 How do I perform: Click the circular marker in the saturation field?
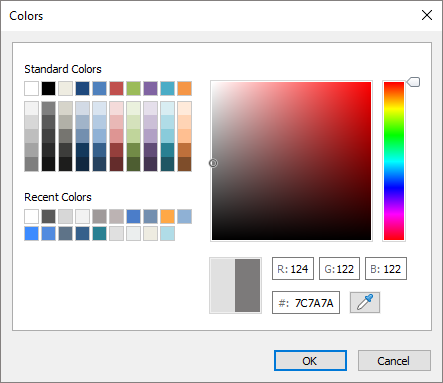(x=213, y=163)
